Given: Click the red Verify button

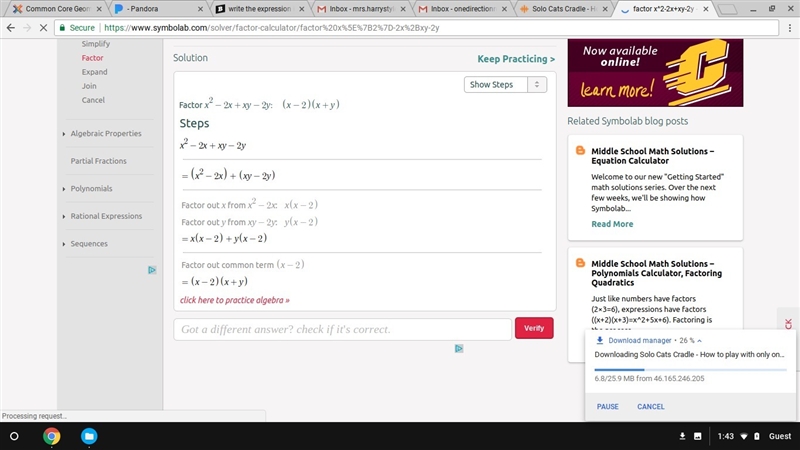Looking at the screenshot, I should tap(534, 328).
